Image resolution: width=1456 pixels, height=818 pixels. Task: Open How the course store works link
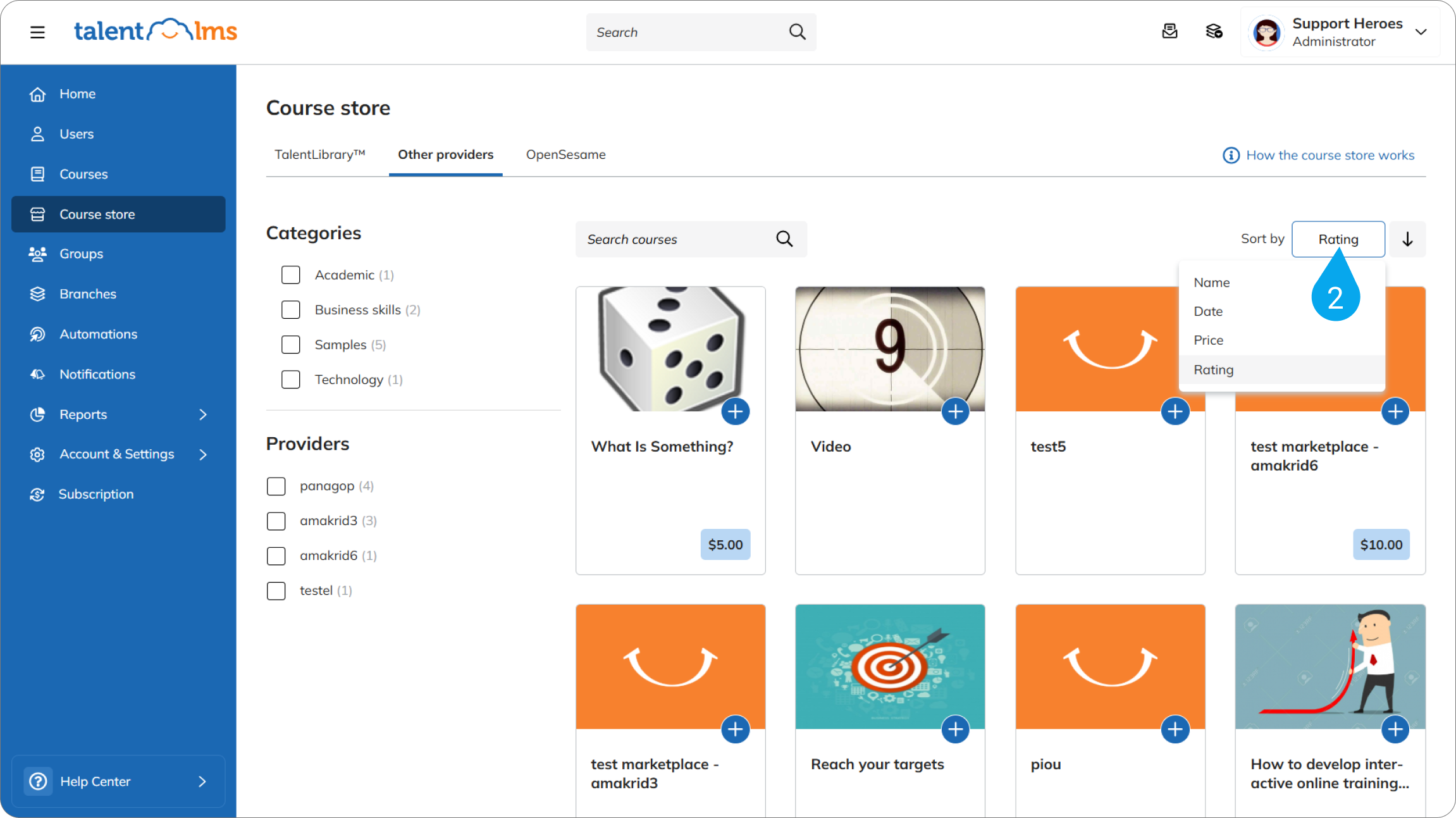coord(1330,155)
